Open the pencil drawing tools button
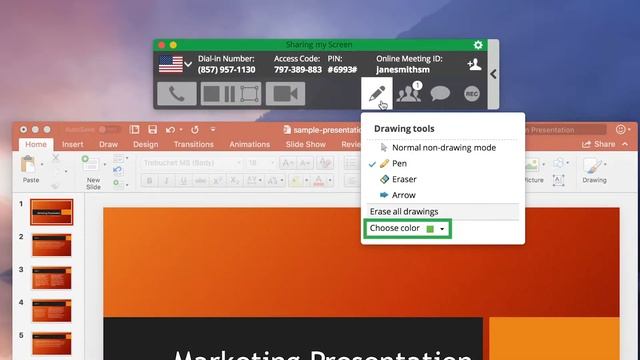Image resolution: width=640 pixels, height=360 pixels. tap(377, 93)
